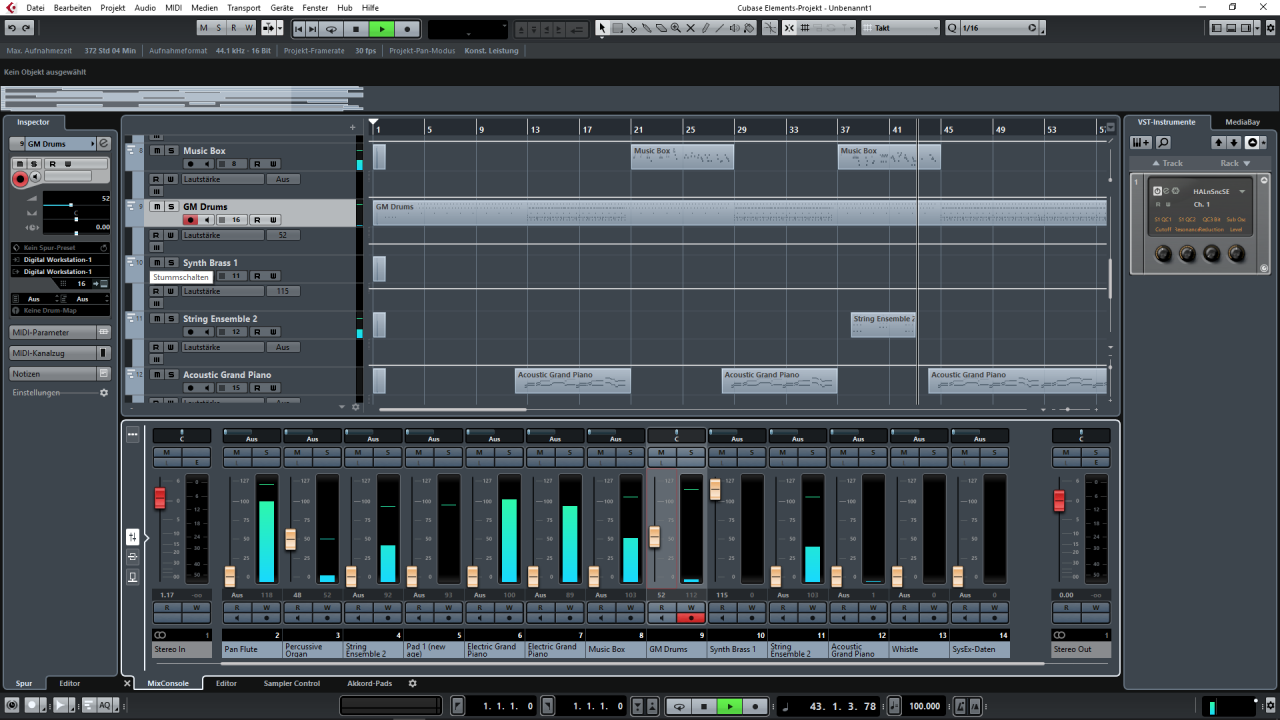Open the MixConsole tabs settings gear
The width and height of the screenshot is (1280, 720).
click(x=412, y=684)
